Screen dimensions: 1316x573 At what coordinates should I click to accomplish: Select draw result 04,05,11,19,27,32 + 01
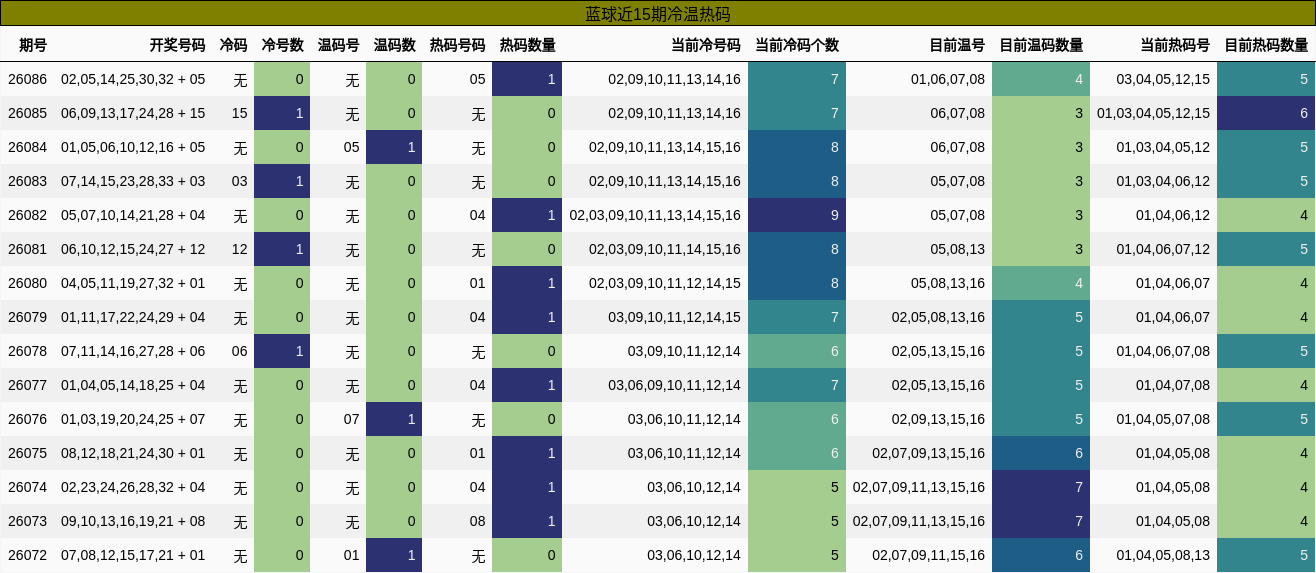[x=133, y=283]
